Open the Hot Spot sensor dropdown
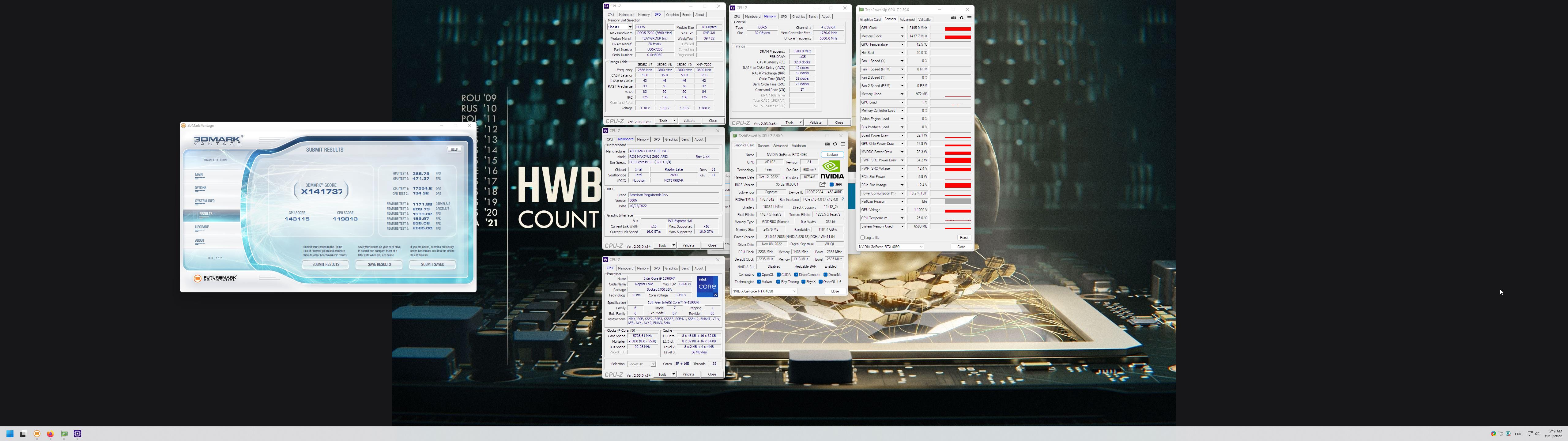This screenshot has height=441, width=1568. (902, 52)
